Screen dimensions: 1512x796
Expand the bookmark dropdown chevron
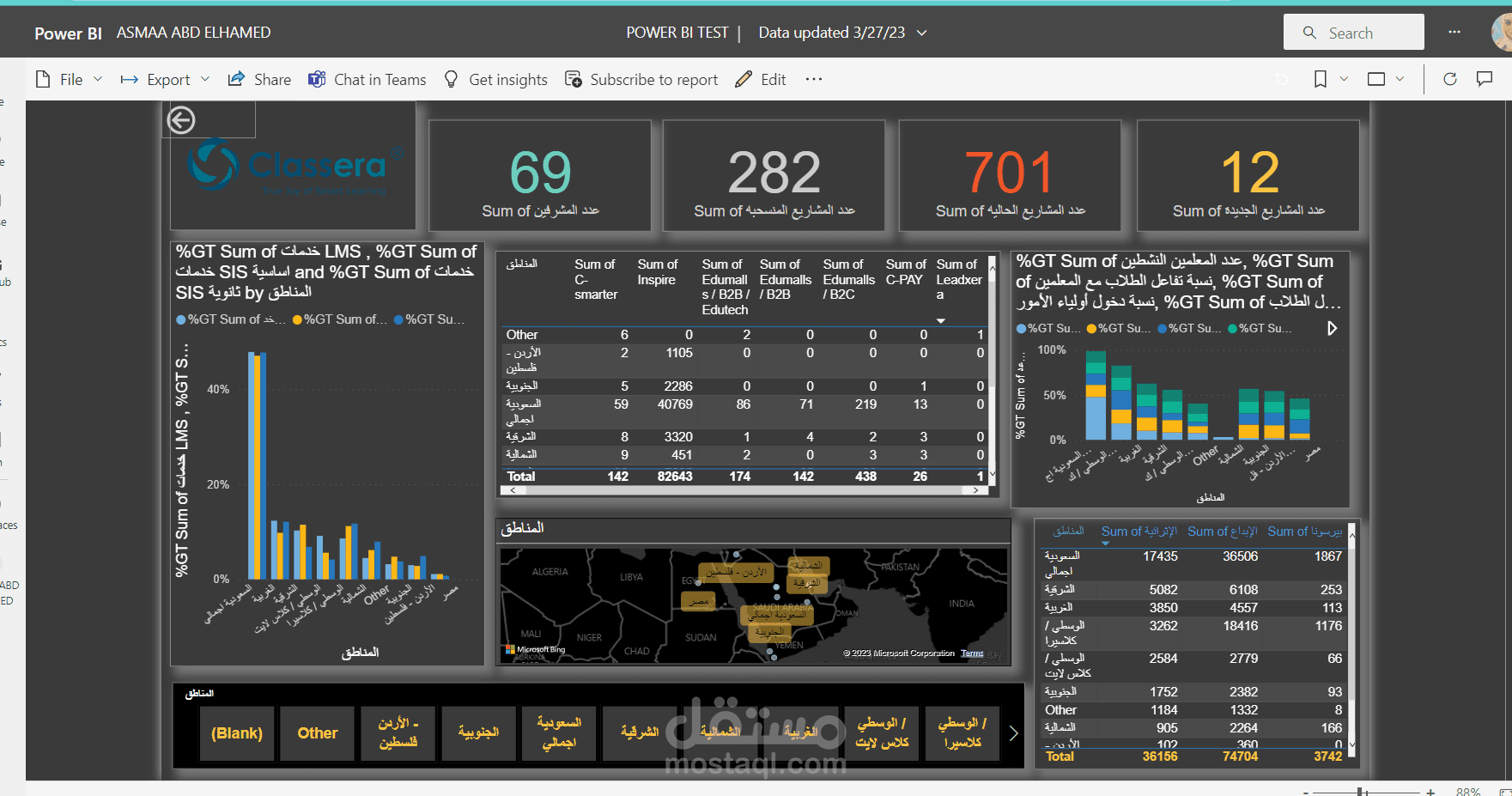point(1344,79)
